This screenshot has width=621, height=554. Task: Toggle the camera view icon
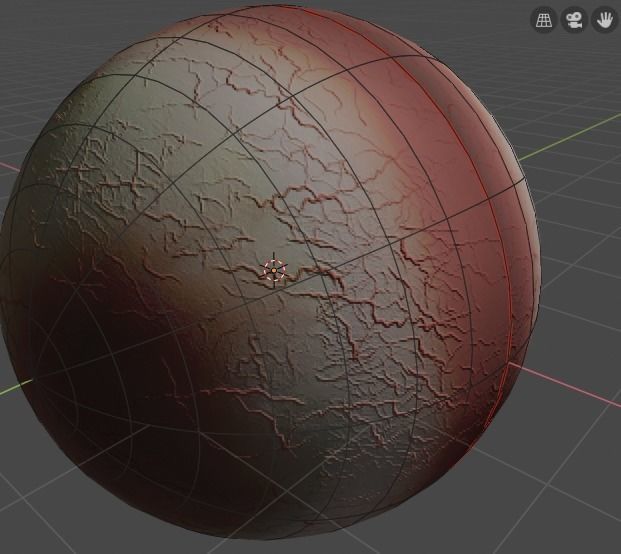(574, 19)
